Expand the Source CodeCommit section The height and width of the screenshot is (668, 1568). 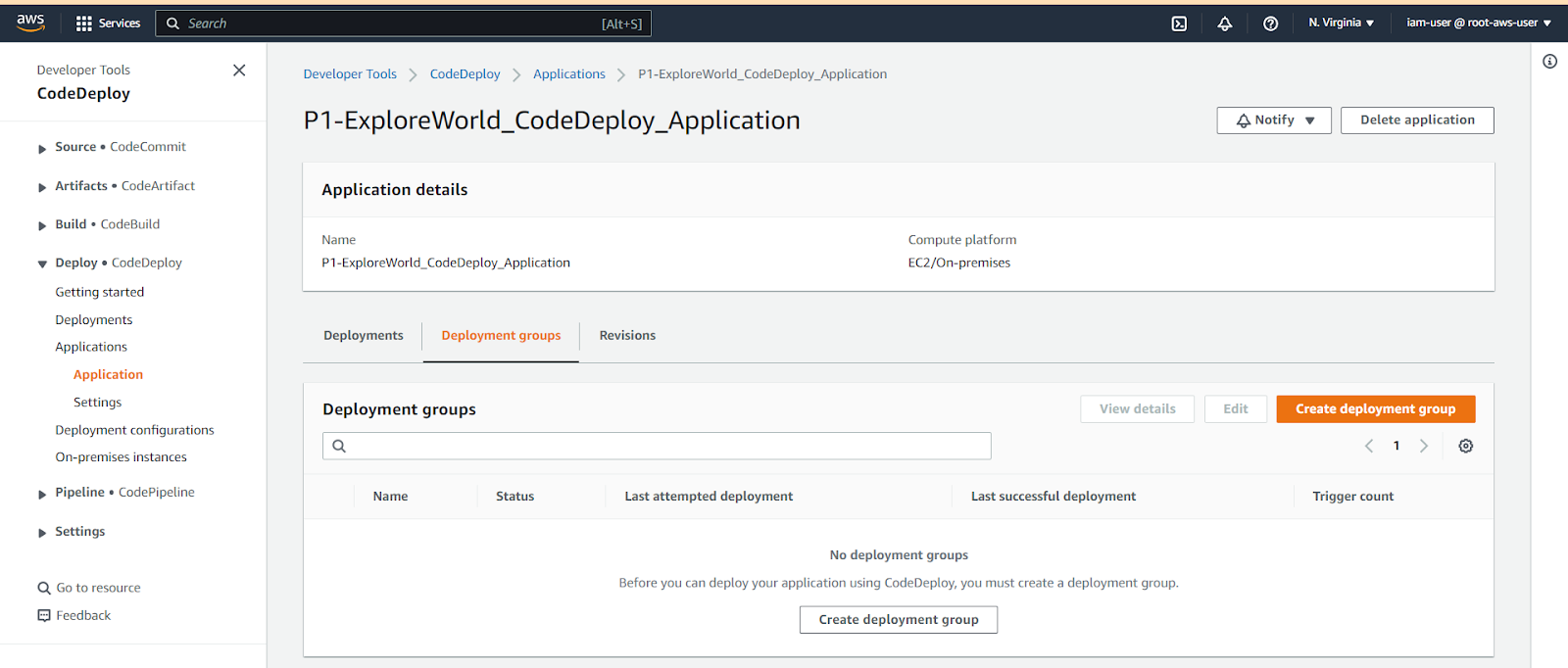click(x=42, y=148)
